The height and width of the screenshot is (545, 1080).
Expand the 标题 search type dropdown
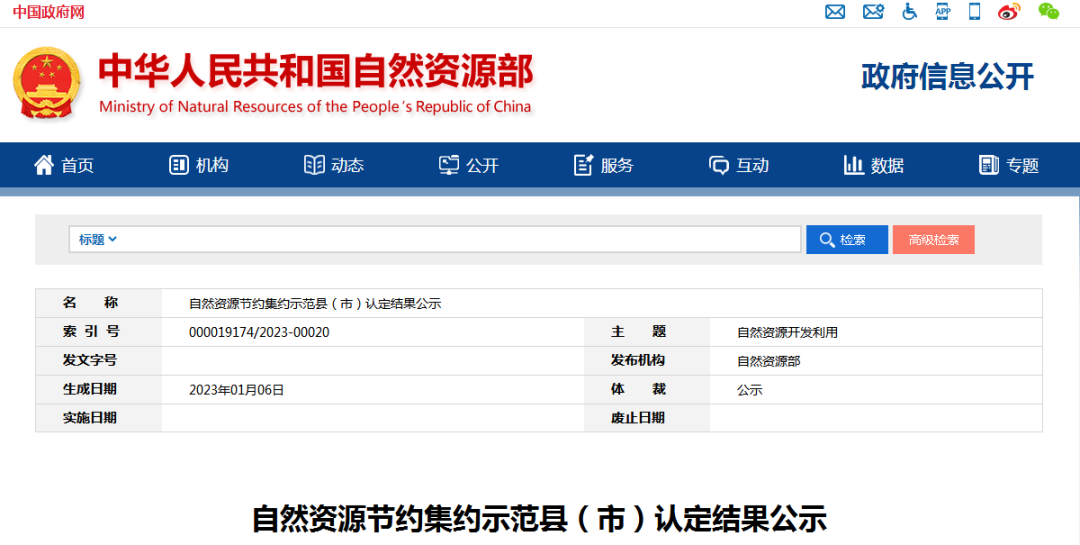coord(98,239)
